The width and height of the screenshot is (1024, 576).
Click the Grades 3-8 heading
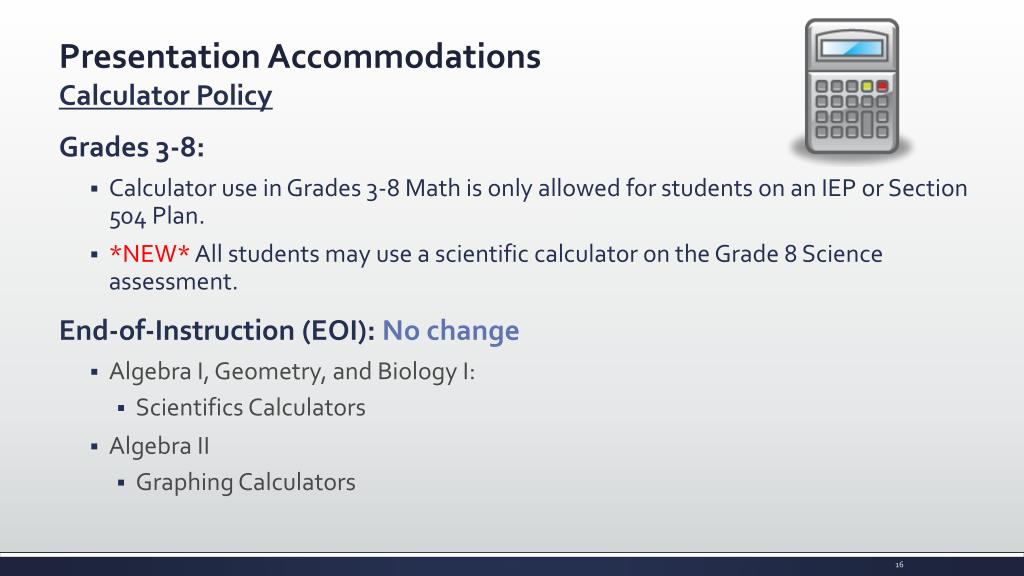132,147
